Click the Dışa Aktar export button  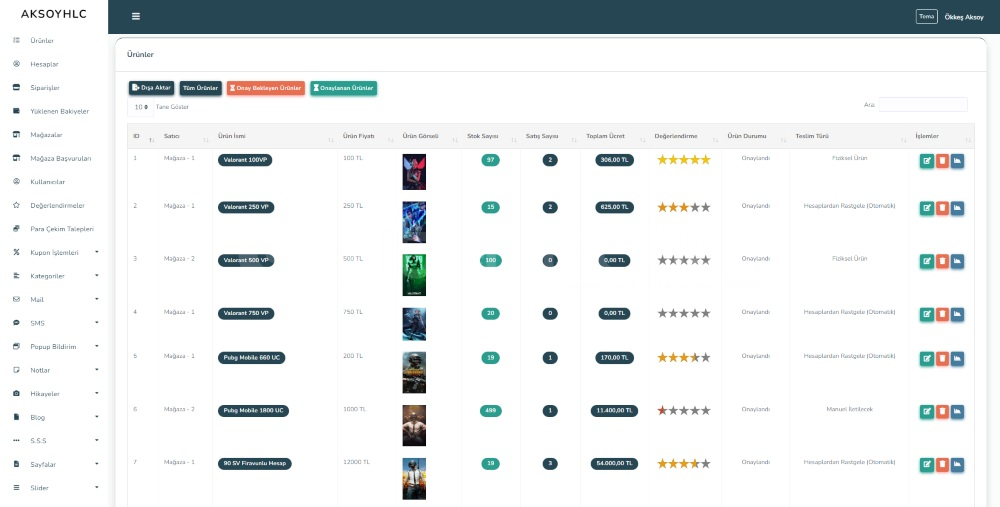pos(151,88)
